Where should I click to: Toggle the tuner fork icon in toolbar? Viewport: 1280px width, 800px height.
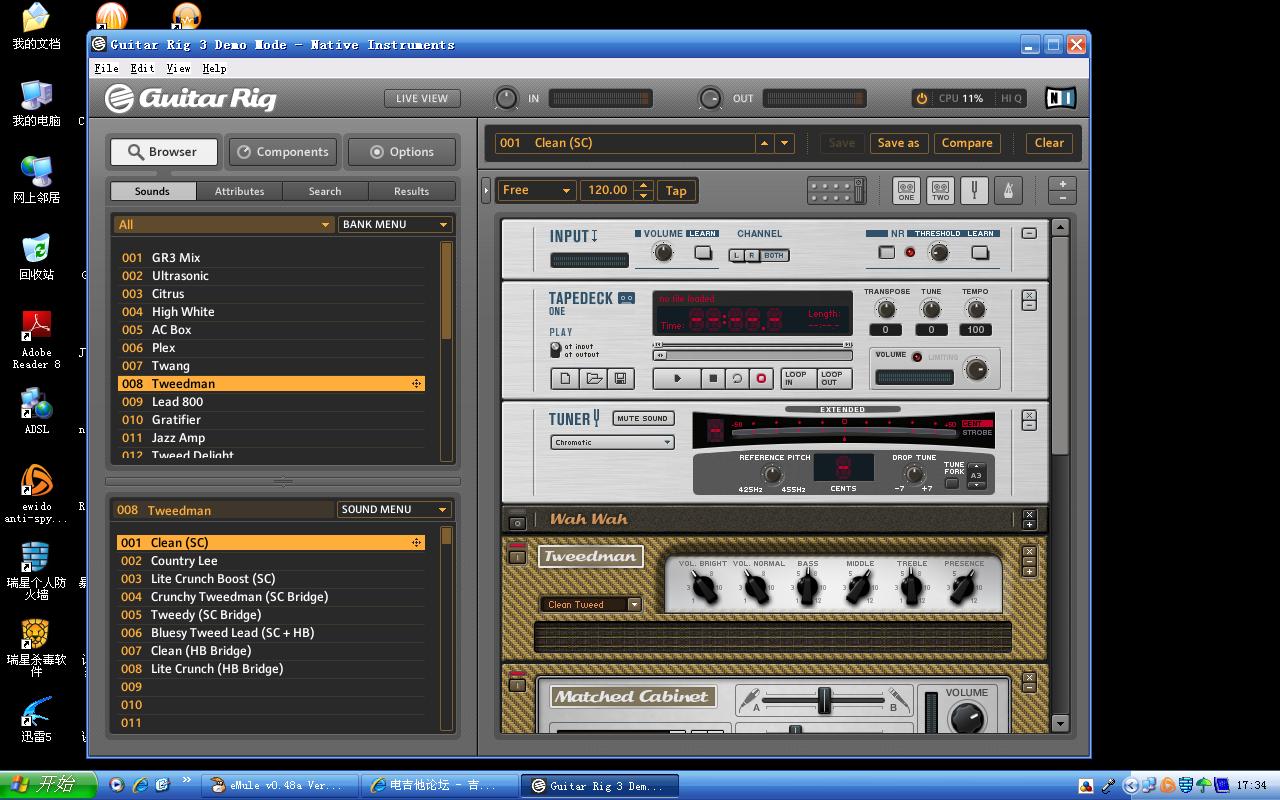(974, 190)
